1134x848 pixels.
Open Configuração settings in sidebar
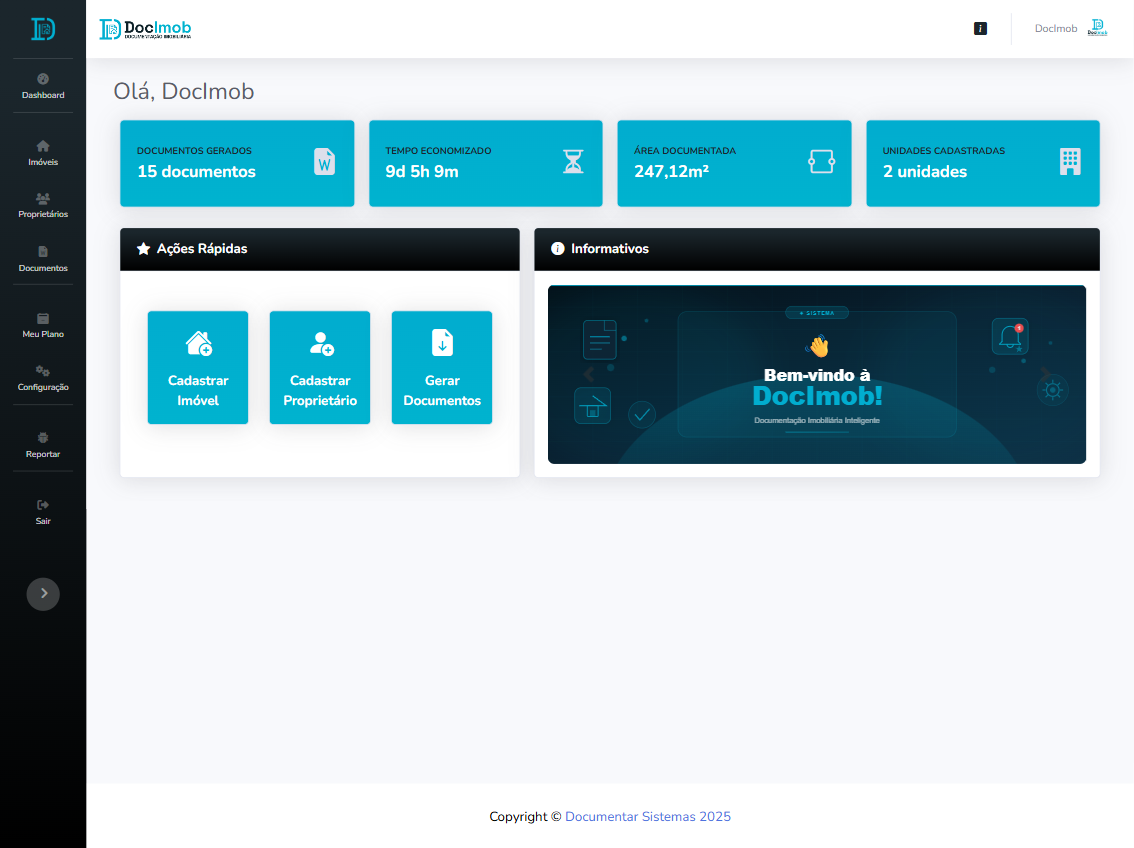(x=43, y=378)
